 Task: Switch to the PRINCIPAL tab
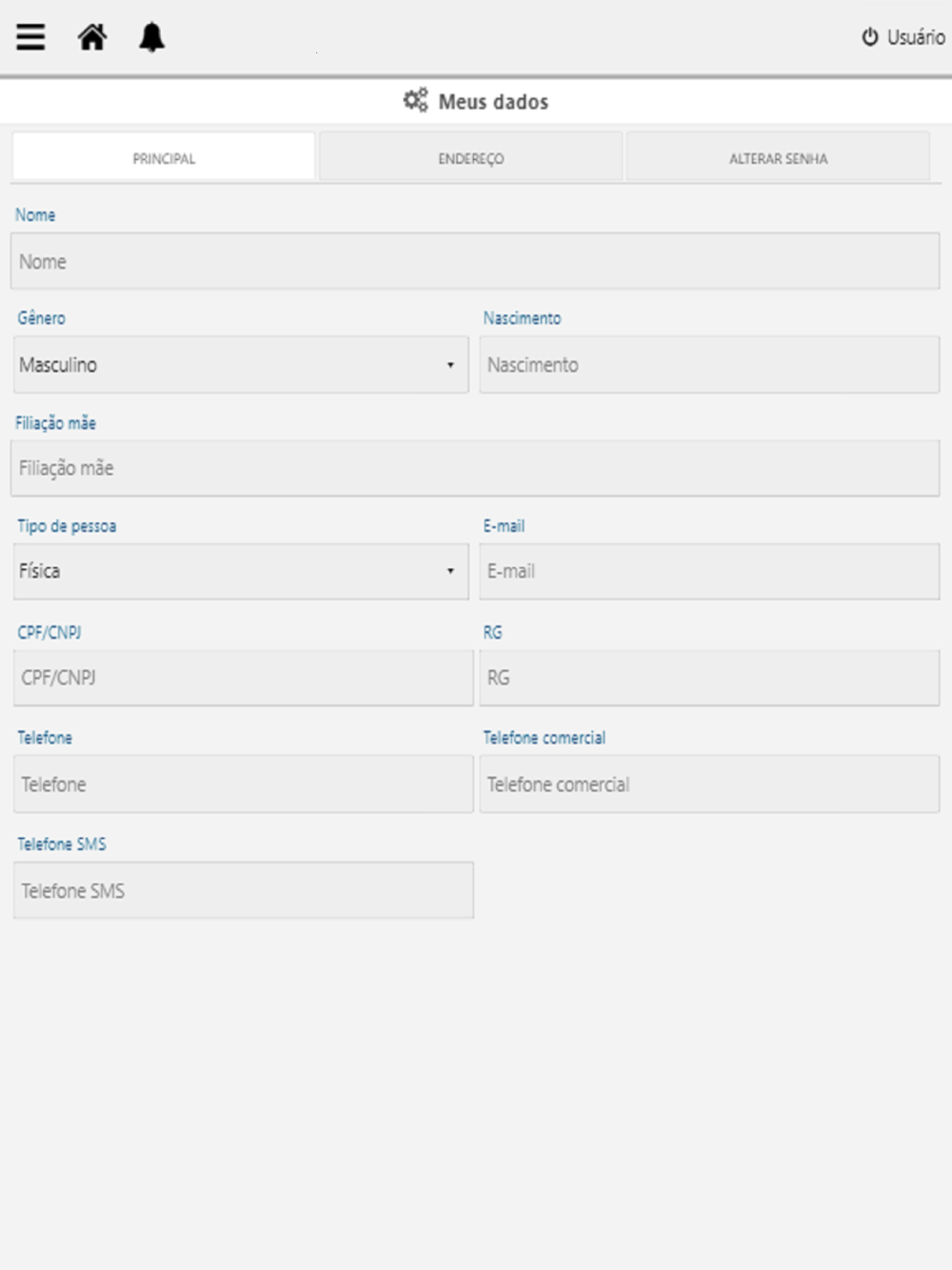pos(164,157)
